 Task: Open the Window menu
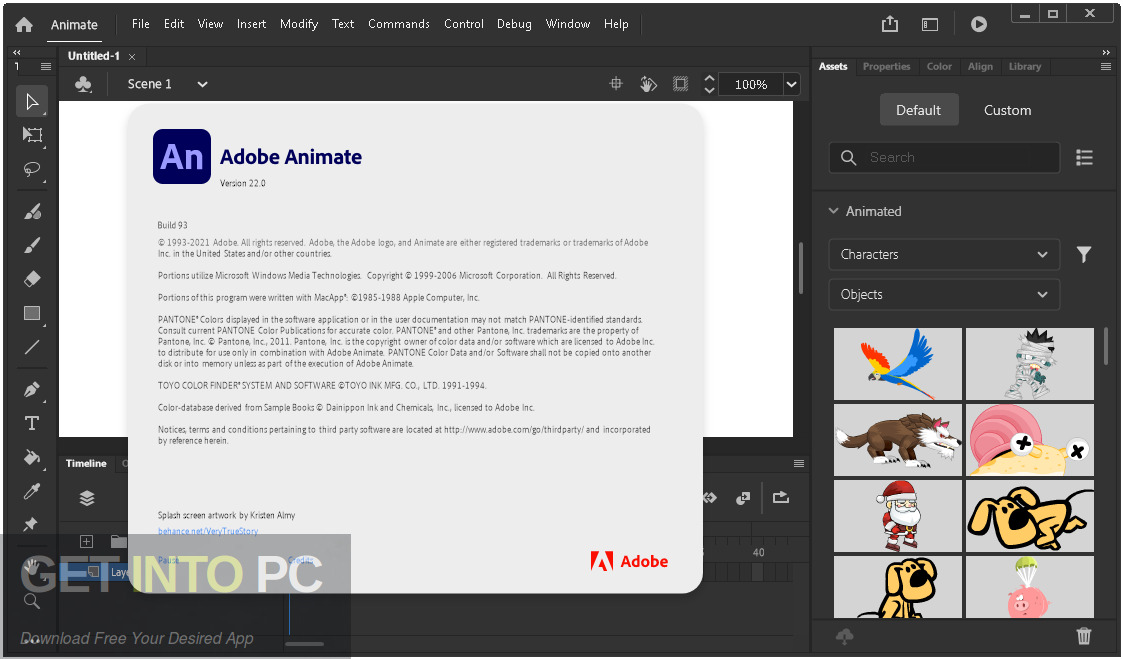point(568,24)
